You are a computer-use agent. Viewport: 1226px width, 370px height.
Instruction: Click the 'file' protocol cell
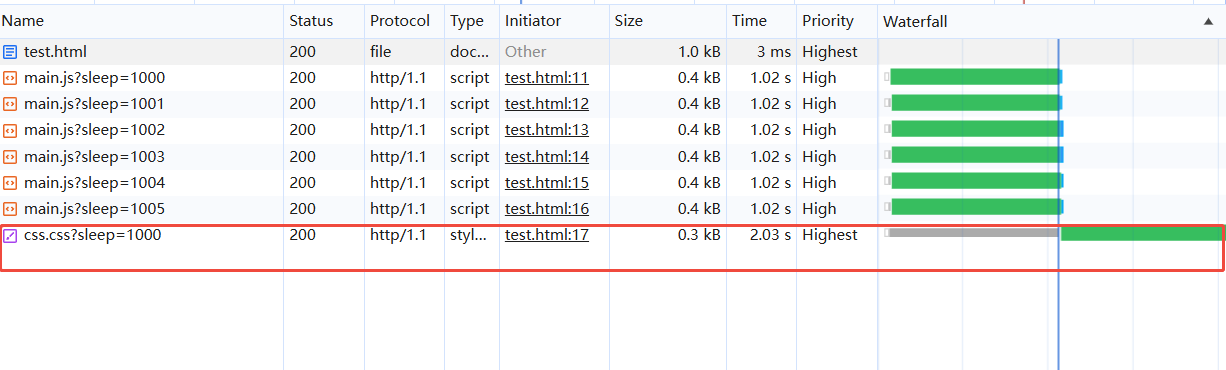pos(381,52)
